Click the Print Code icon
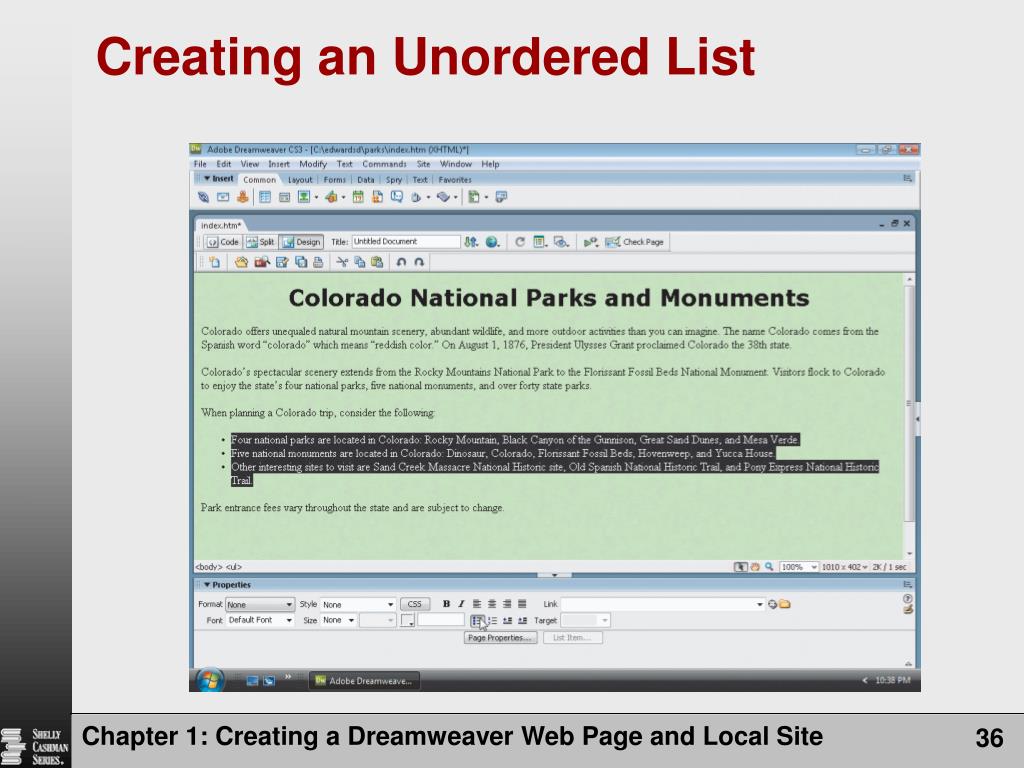The height and width of the screenshot is (768, 1024). point(318,263)
